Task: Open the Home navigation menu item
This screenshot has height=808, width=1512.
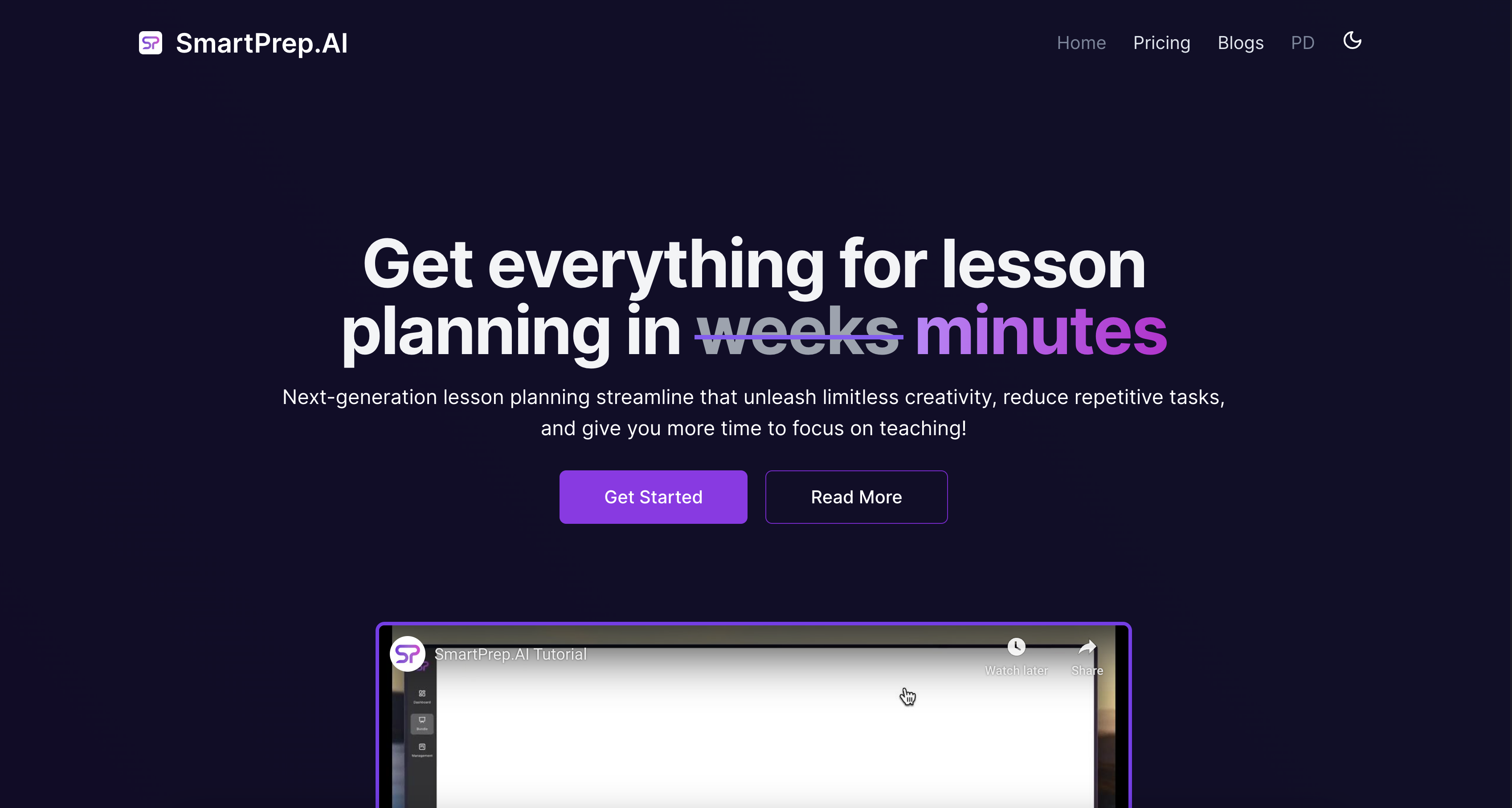Action: (1081, 42)
